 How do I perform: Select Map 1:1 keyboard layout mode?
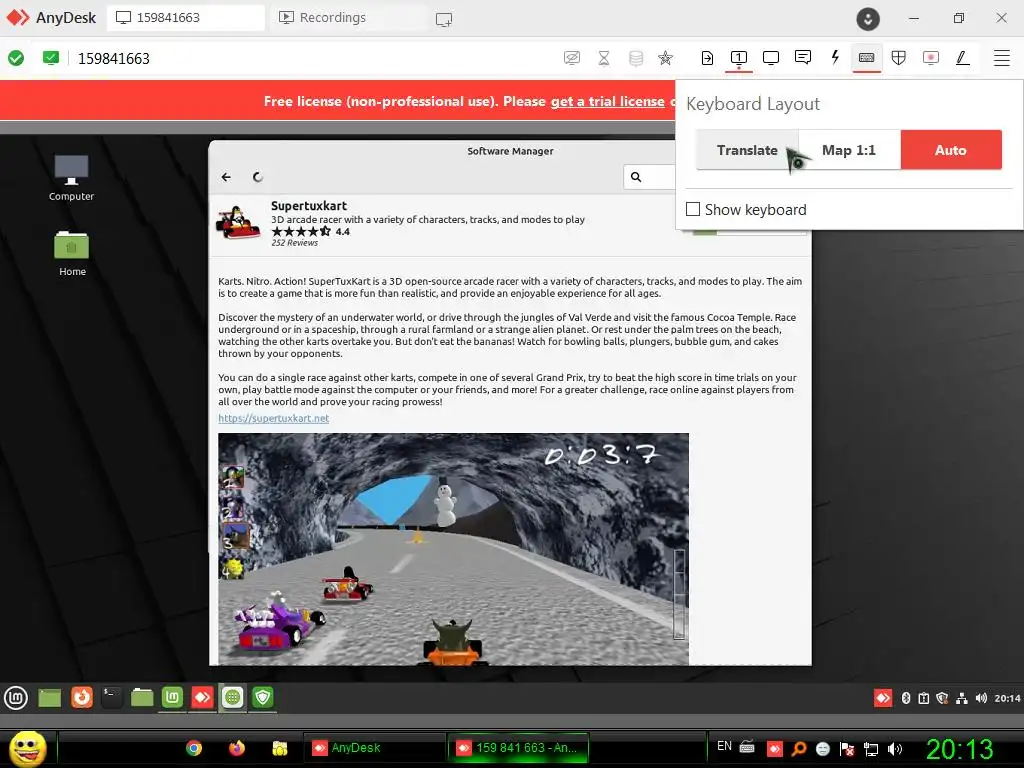[849, 150]
